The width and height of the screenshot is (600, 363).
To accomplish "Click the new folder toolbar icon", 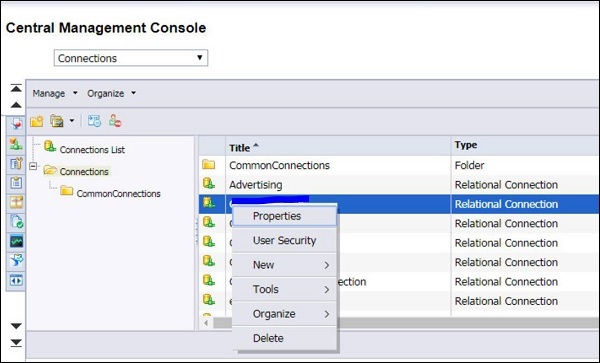I will click(37, 121).
